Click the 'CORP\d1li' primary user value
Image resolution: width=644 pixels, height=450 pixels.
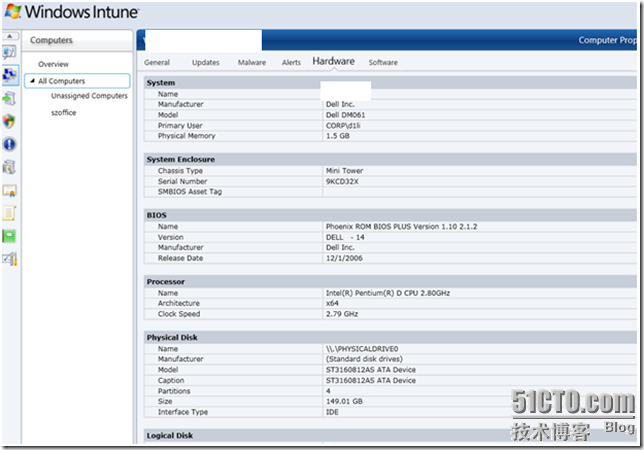click(x=343, y=126)
